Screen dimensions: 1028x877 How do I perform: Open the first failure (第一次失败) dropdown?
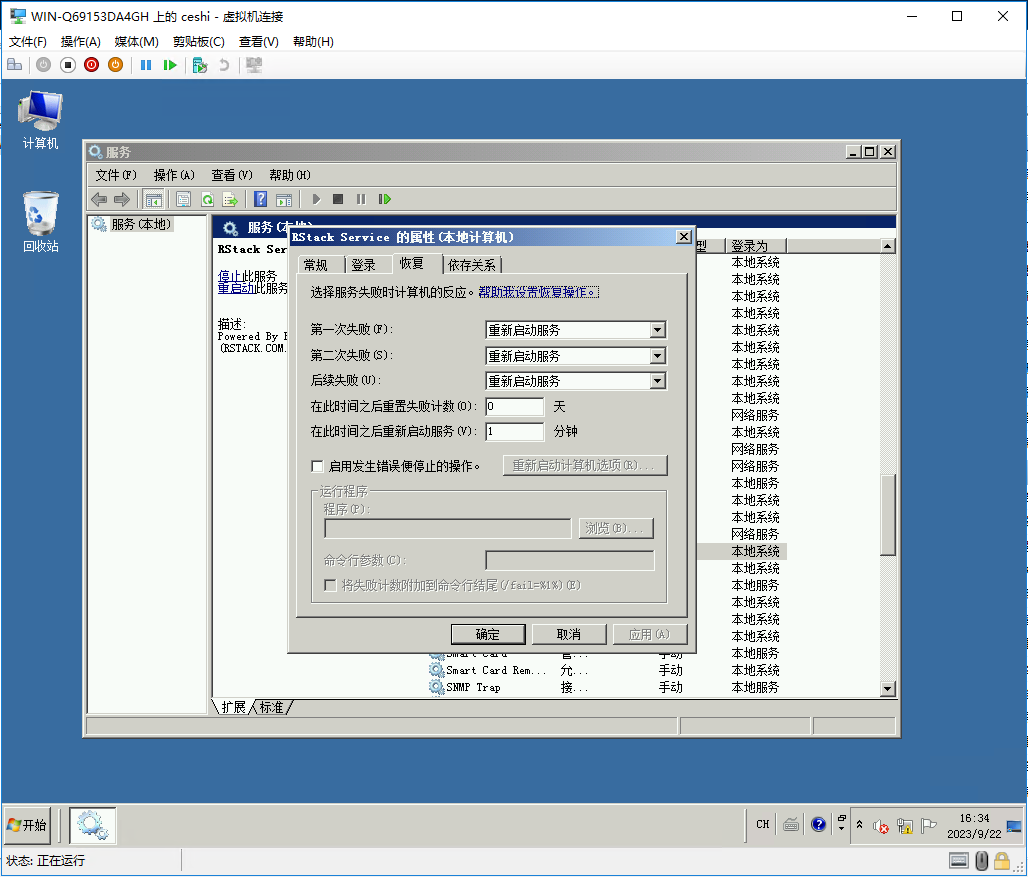657,330
